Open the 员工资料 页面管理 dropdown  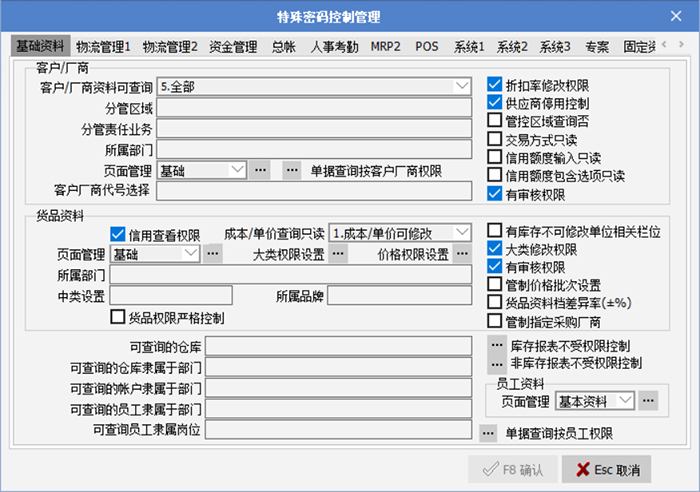(x=625, y=401)
